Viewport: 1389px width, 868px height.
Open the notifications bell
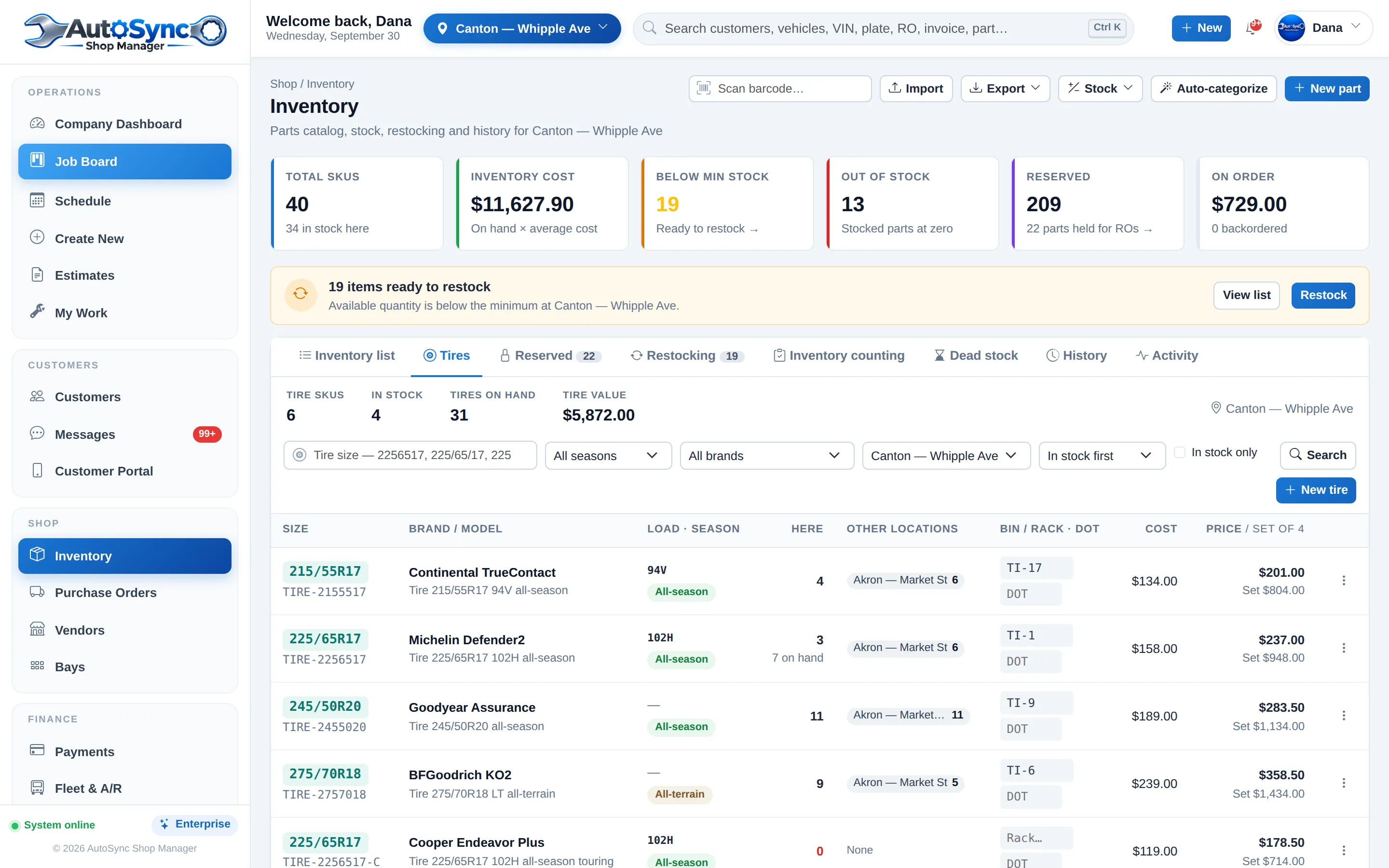click(x=1253, y=27)
